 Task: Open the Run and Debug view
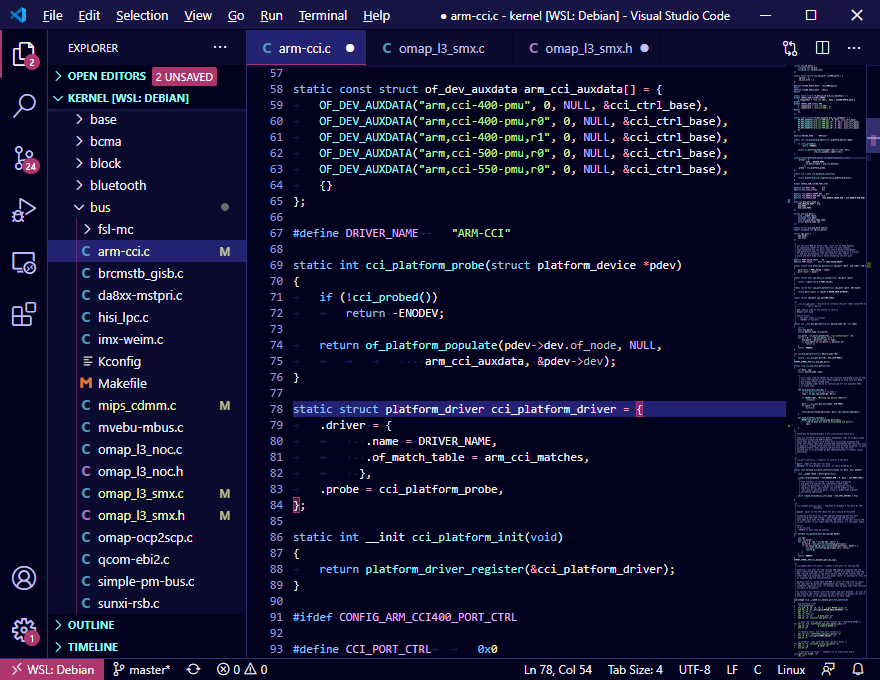pyautogui.click(x=24, y=210)
